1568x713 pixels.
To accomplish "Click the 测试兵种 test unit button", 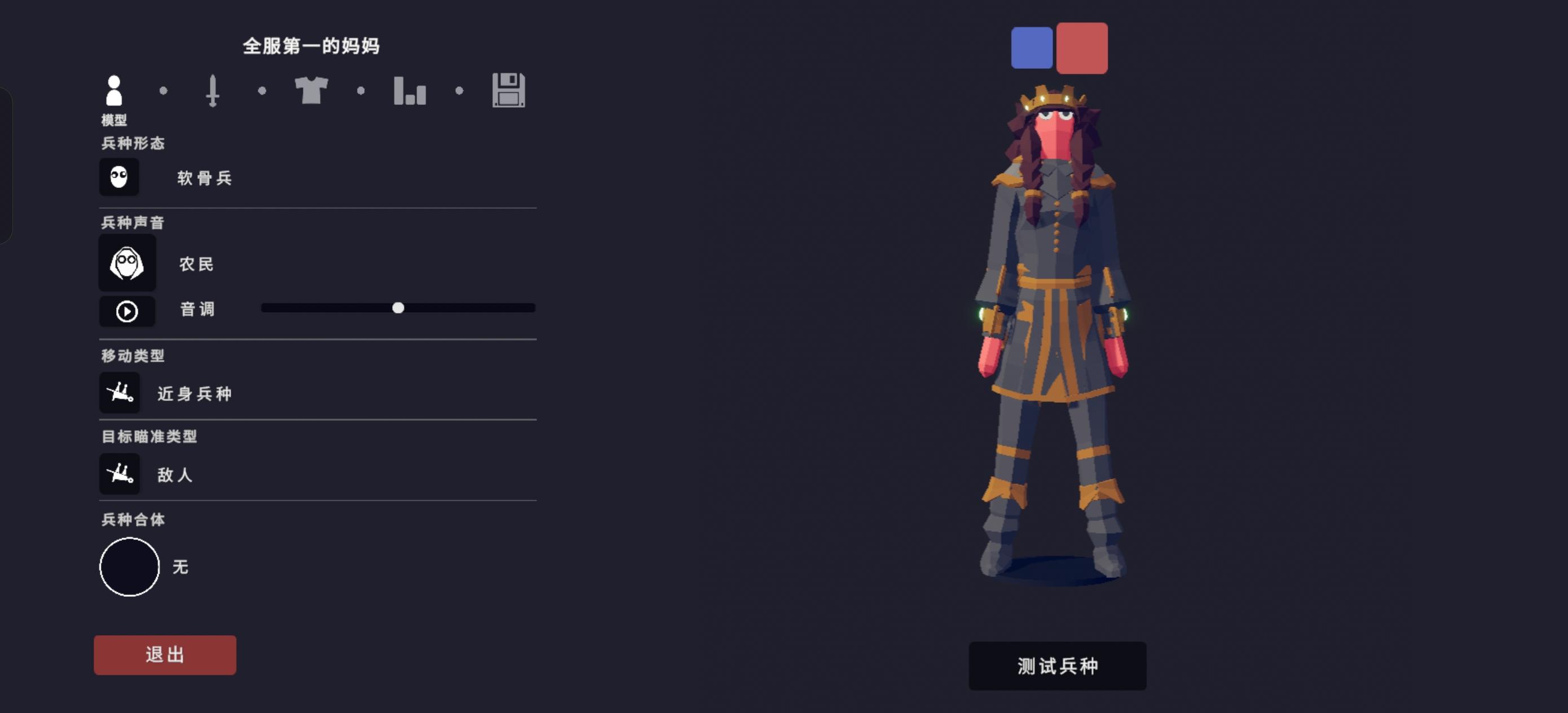I will pyautogui.click(x=1058, y=666).
